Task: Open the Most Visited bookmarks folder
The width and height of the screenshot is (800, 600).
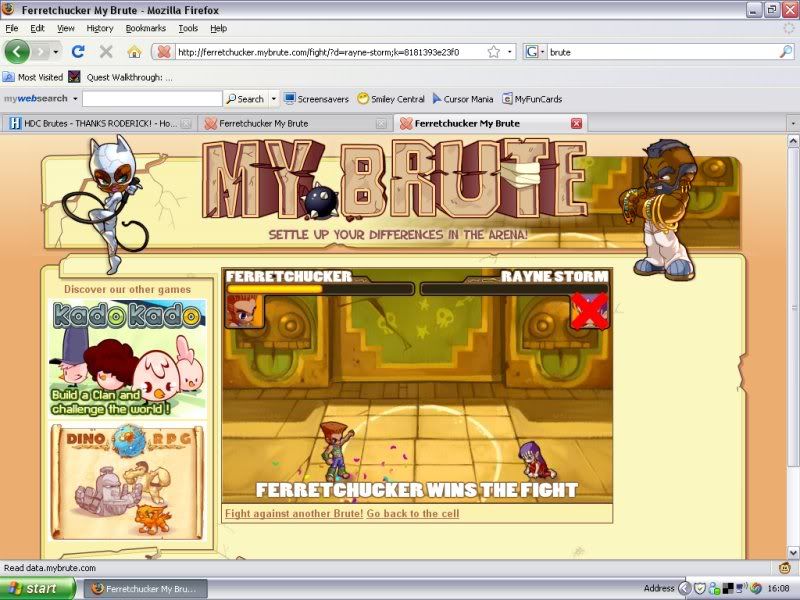Action: coord(33,77)
